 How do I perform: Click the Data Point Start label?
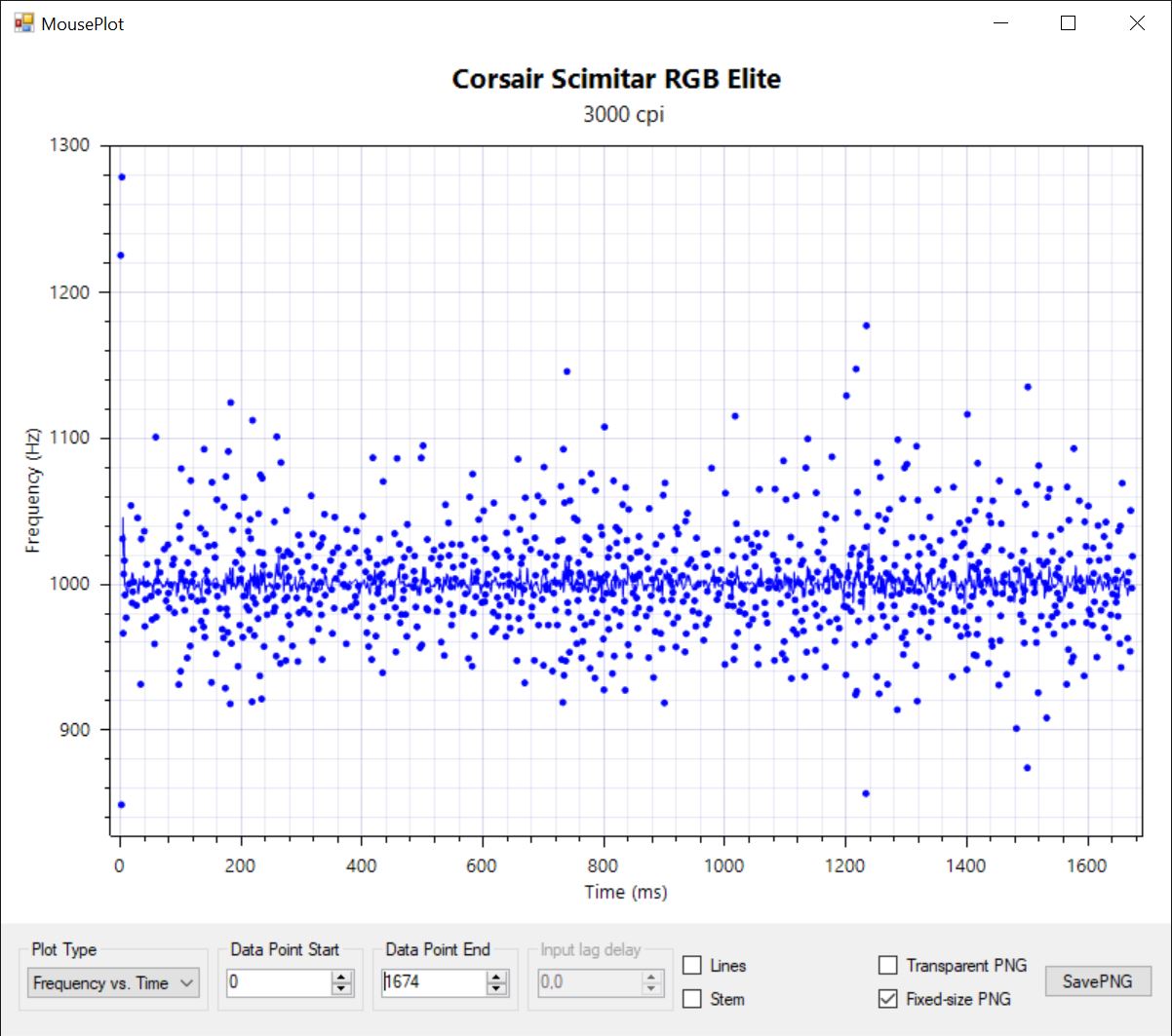(285, 949)
